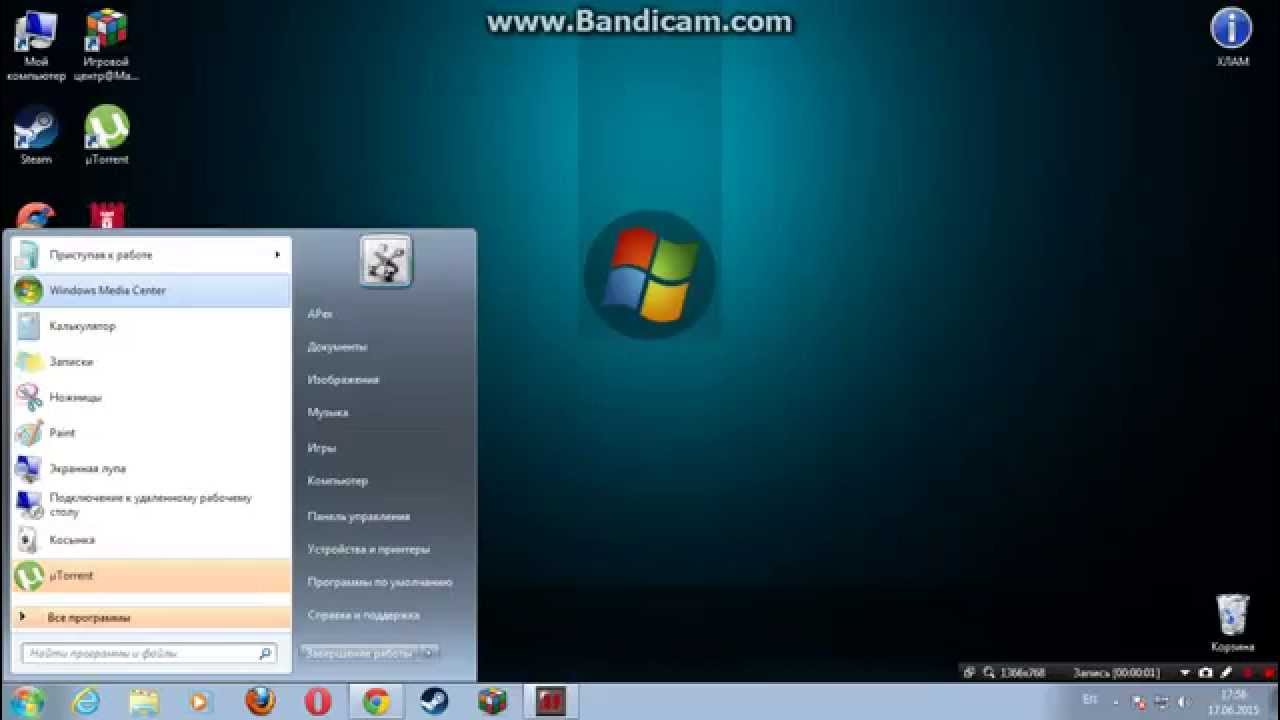Image resolution: width=1280 pixels, height=720 pixels.
Task: Open Windows Explorer folder on taskbar
Action: (x=143, y=702)
